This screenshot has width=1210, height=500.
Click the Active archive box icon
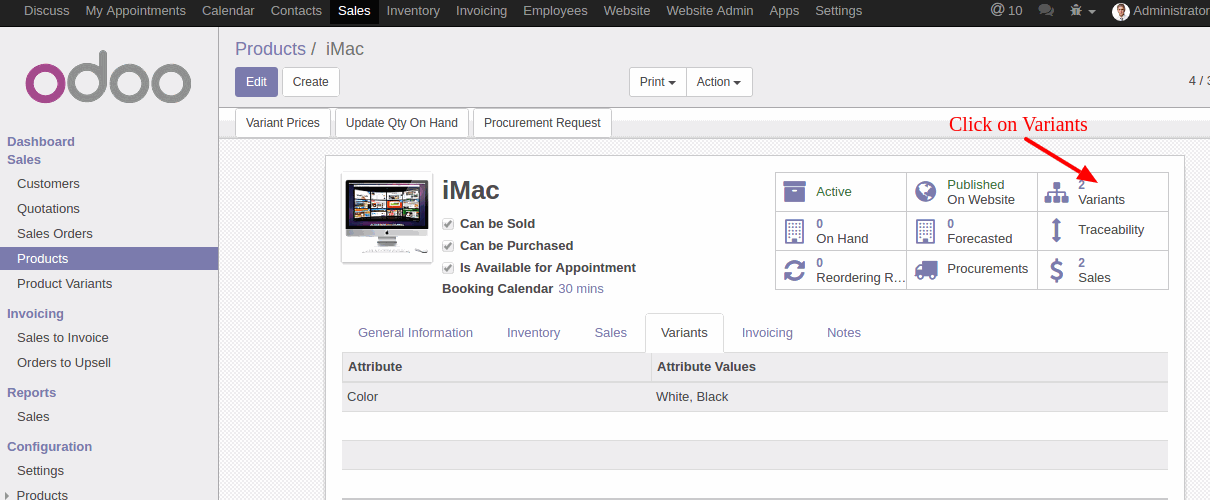795,191
